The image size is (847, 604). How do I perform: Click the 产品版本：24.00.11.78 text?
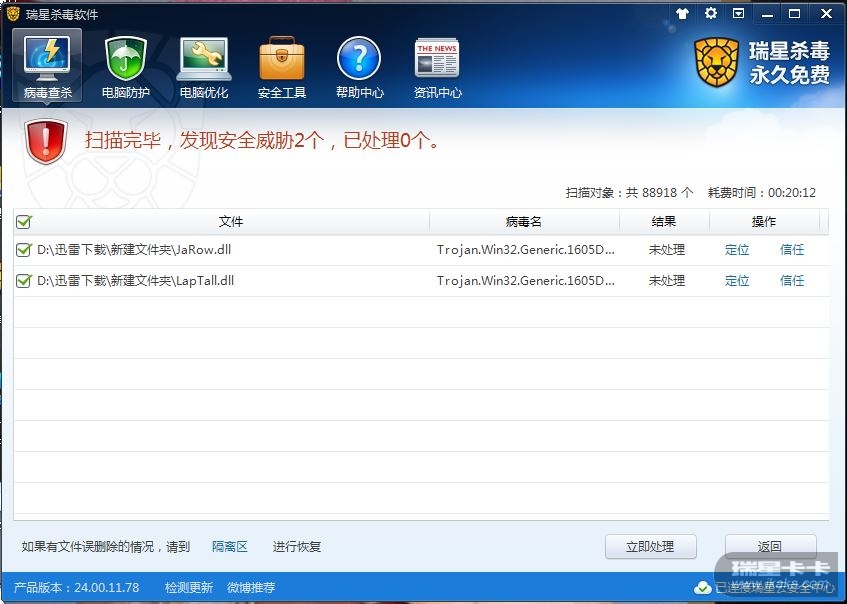(76, 588)
